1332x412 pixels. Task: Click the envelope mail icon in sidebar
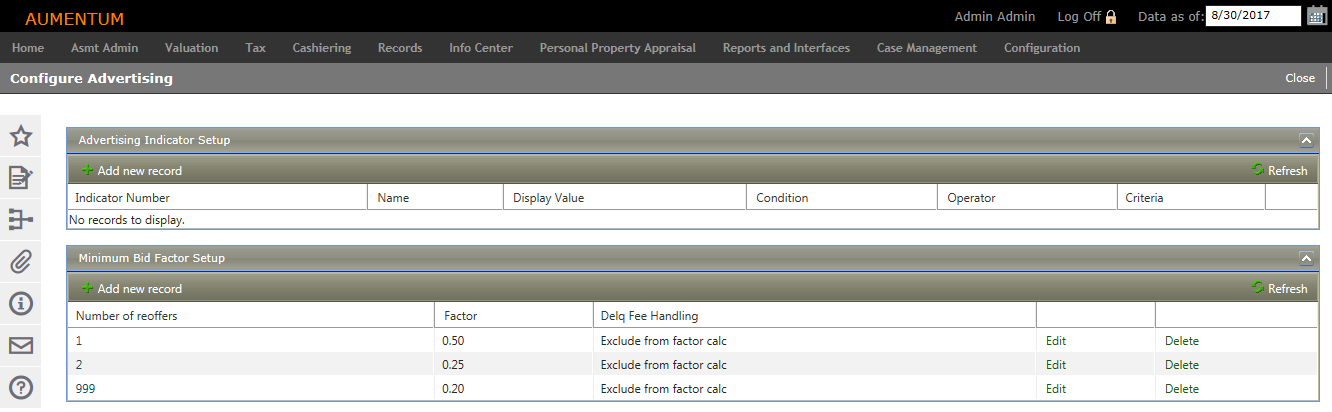coord(21,346)
